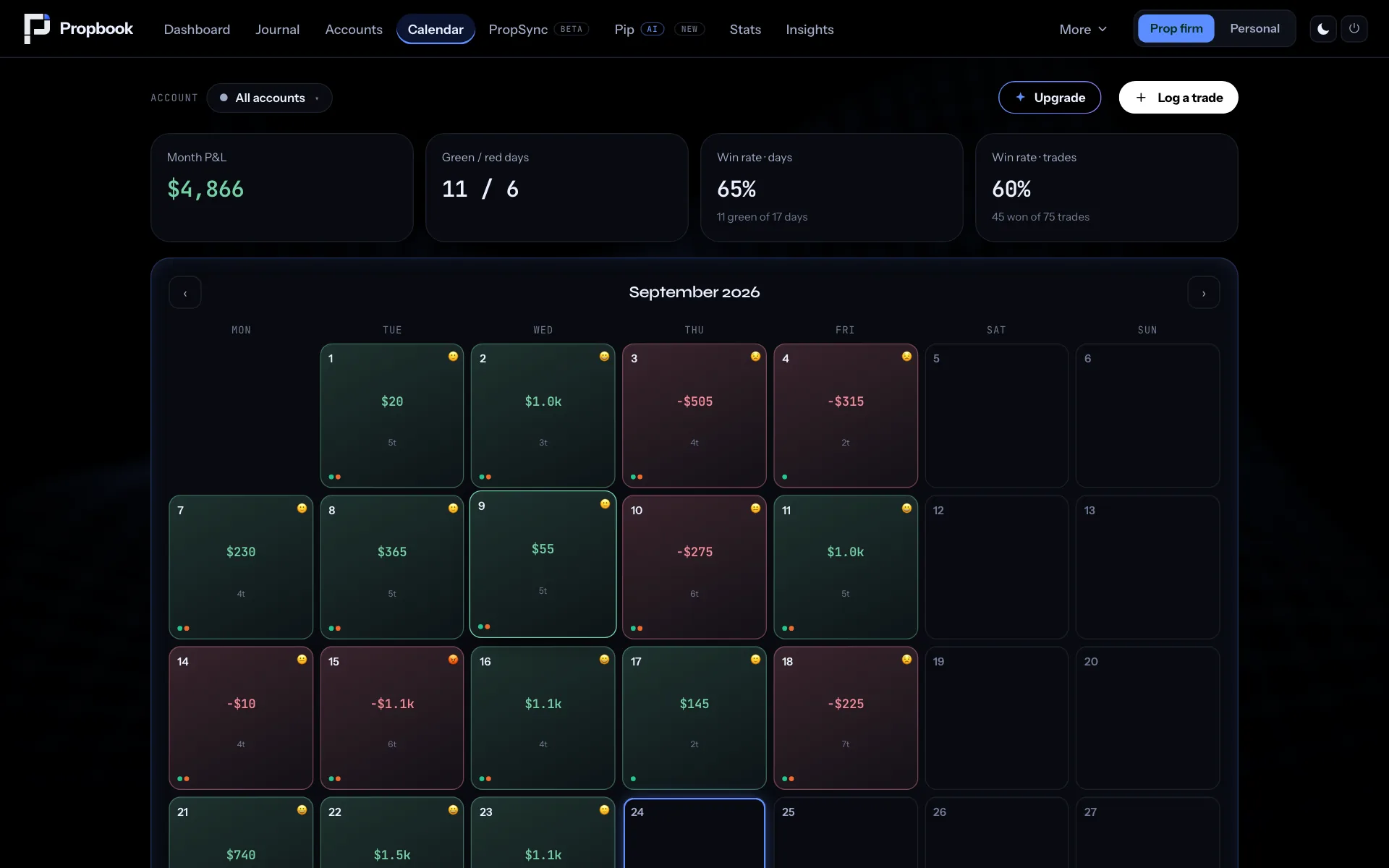Open September 4 cell showing -$315
The image size is (1389, 868).
(x=846, y=416)
